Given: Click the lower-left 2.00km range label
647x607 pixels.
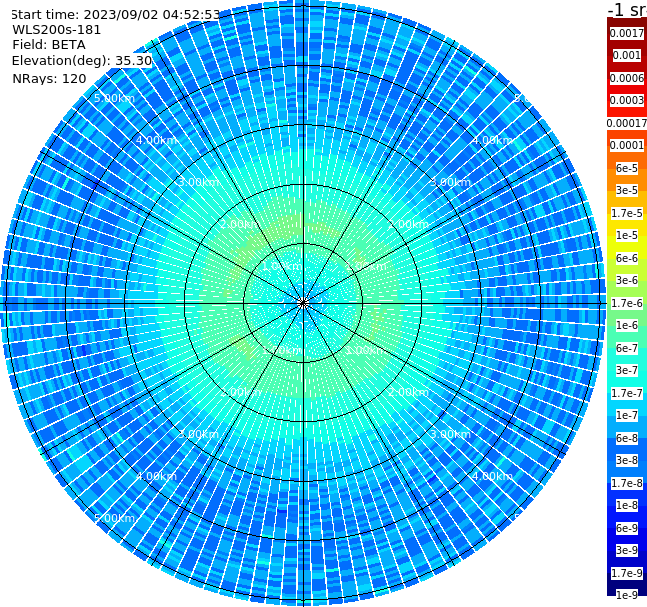Looking at the screenshot, I should pyautogui.click(x=241, y=392).
